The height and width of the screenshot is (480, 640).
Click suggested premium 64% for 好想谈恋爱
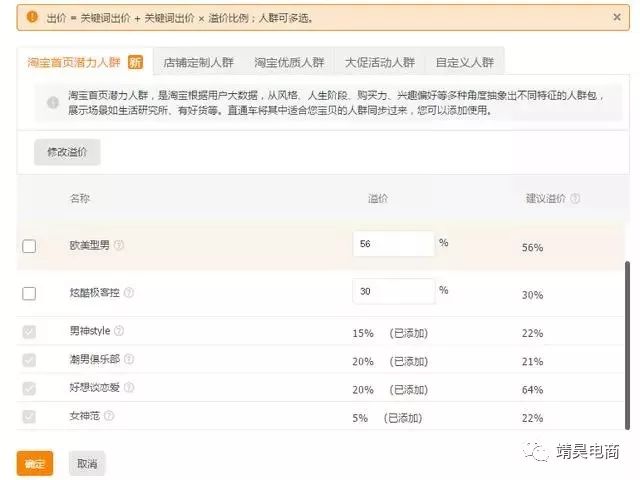point(532,390)
